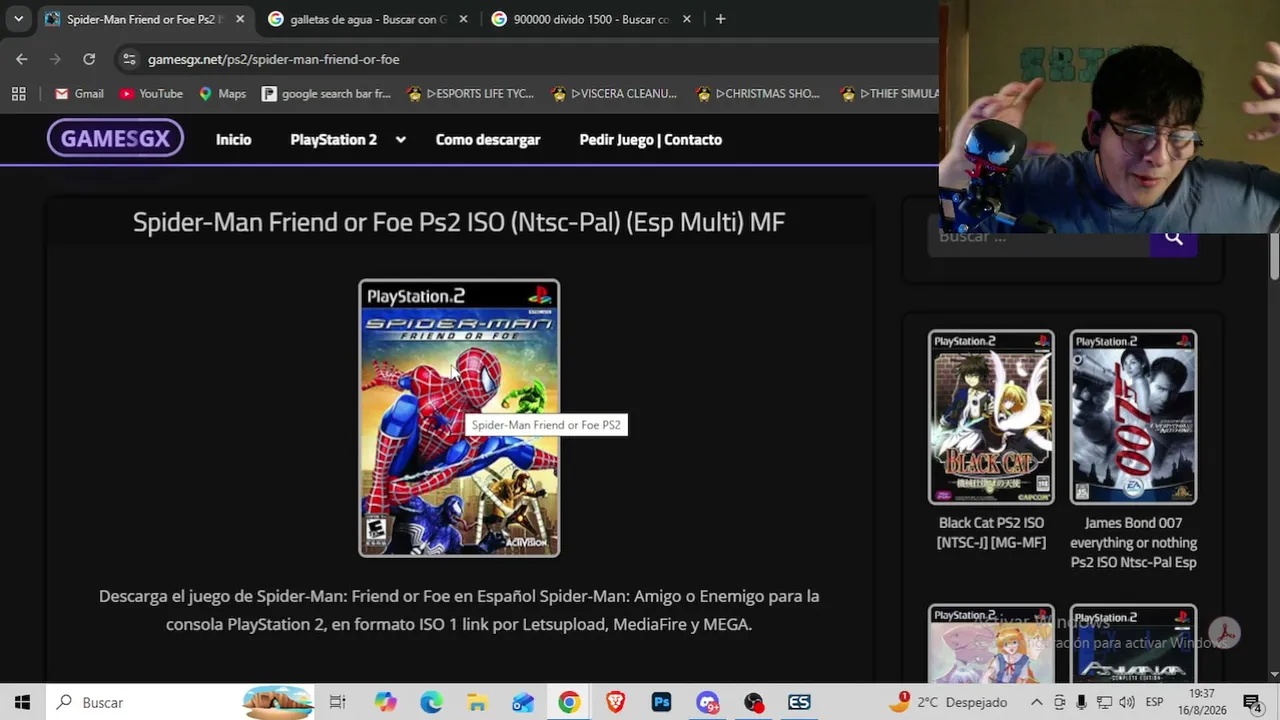Open the Black Cat PS2 cover thumbnail
The image size is (1280, 720).
tap(991, 417)
